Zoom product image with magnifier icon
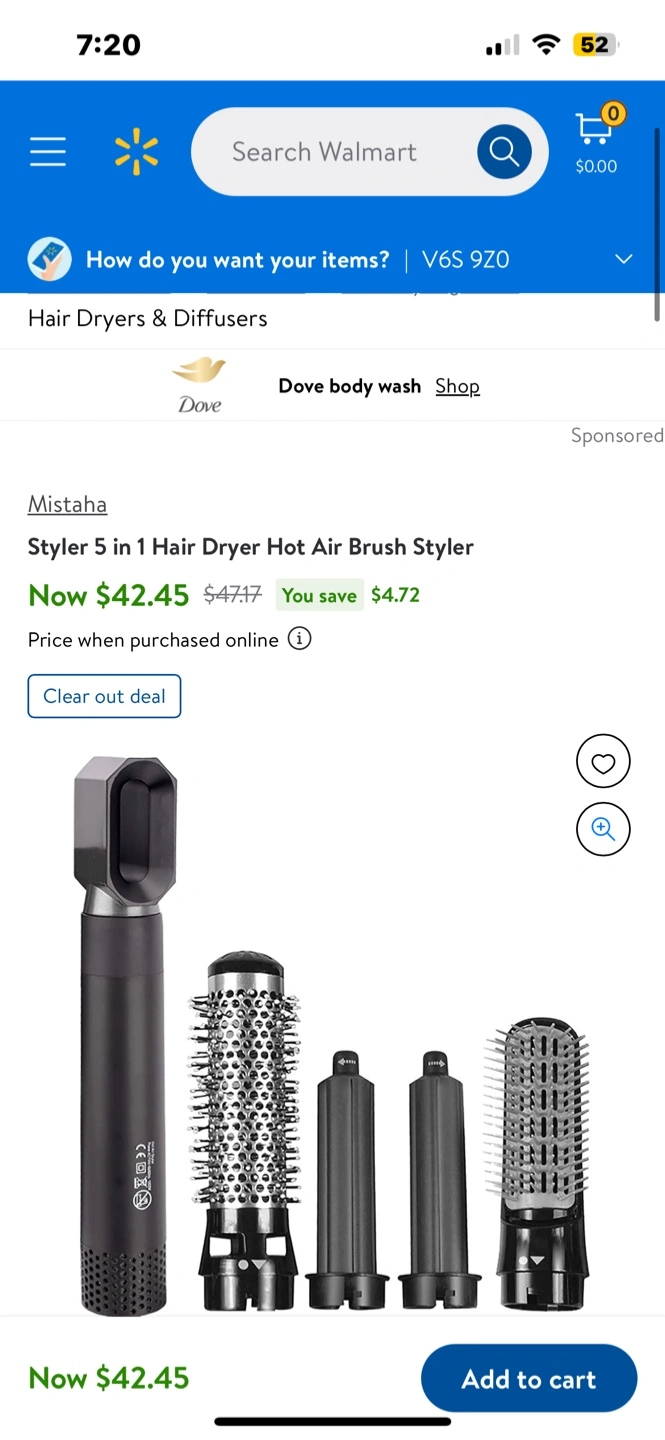 (603, 829)
